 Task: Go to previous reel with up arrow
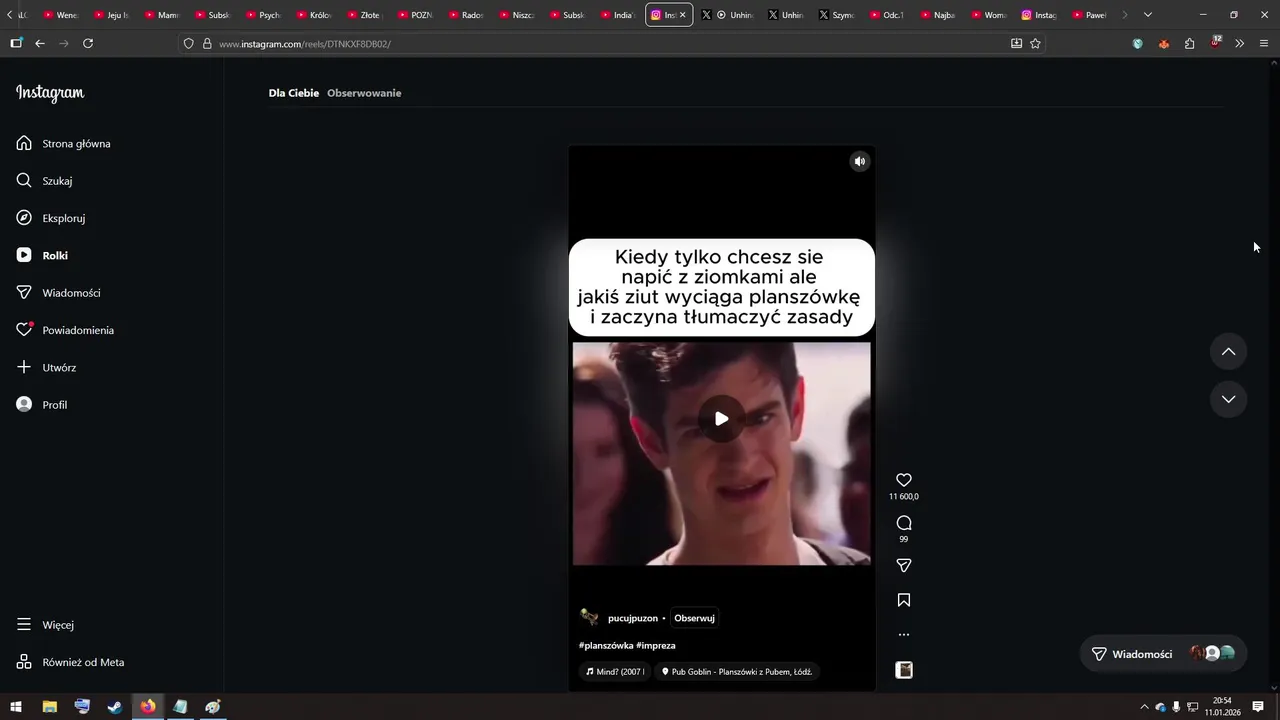[1228, 351]
